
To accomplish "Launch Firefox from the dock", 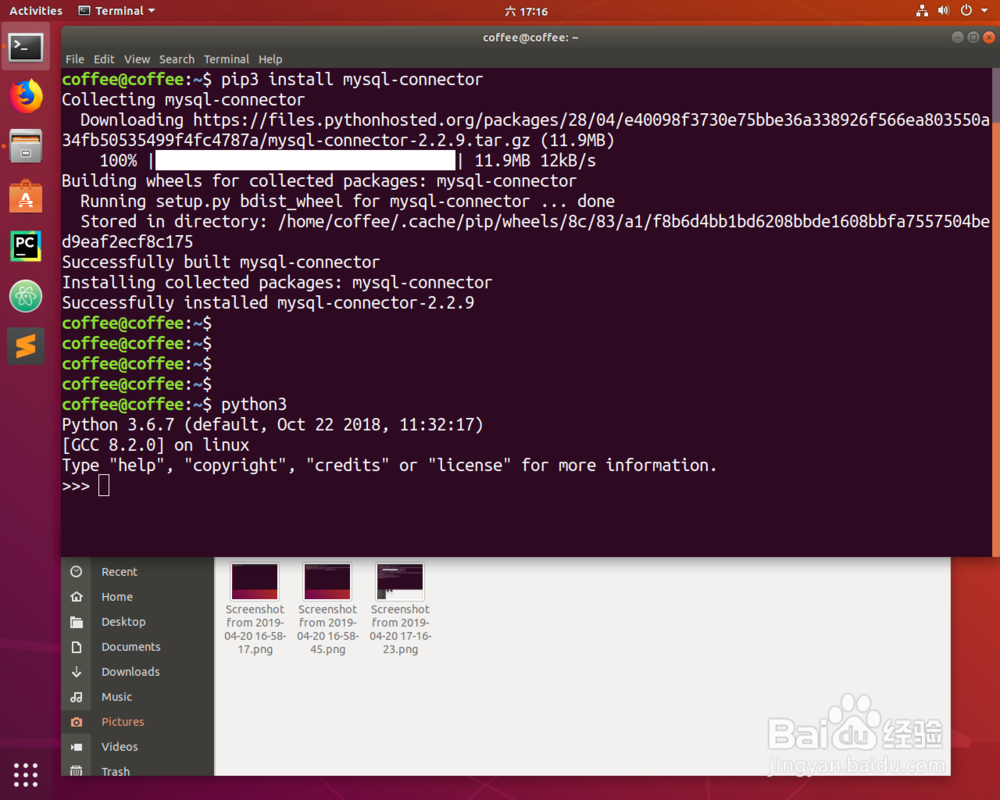I will 26,96.
